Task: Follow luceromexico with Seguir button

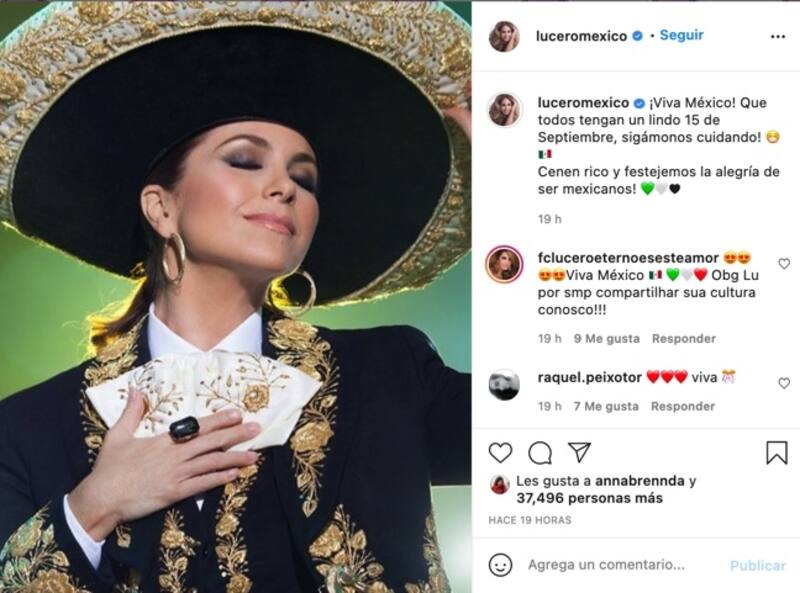Action: [x=681, y=35]
